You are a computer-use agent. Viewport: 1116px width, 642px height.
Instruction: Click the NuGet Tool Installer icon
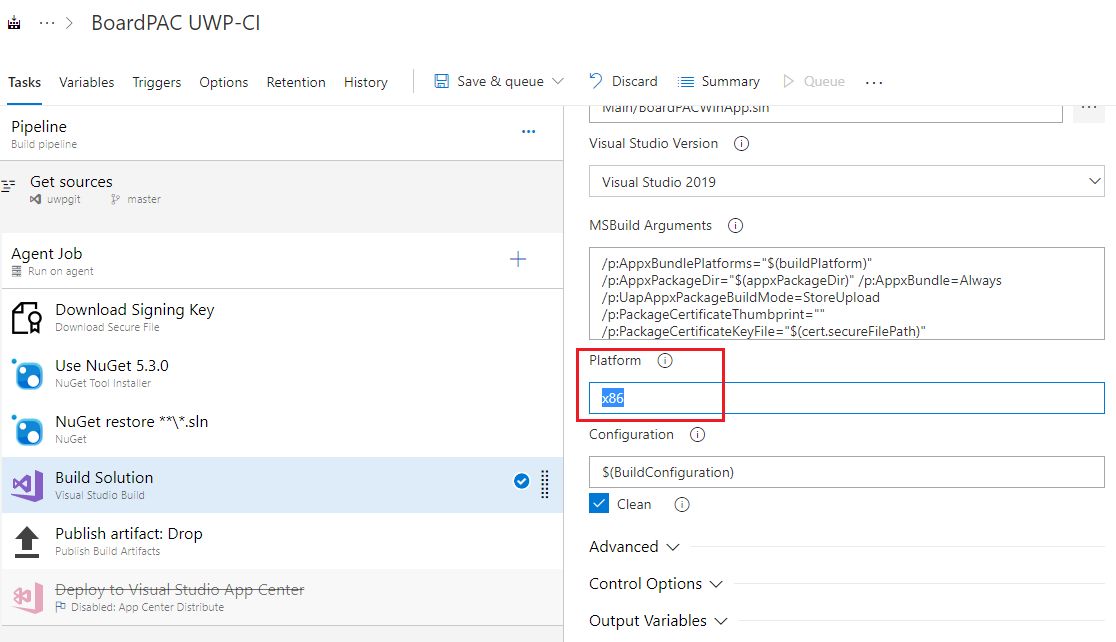(x=27, y=374)
